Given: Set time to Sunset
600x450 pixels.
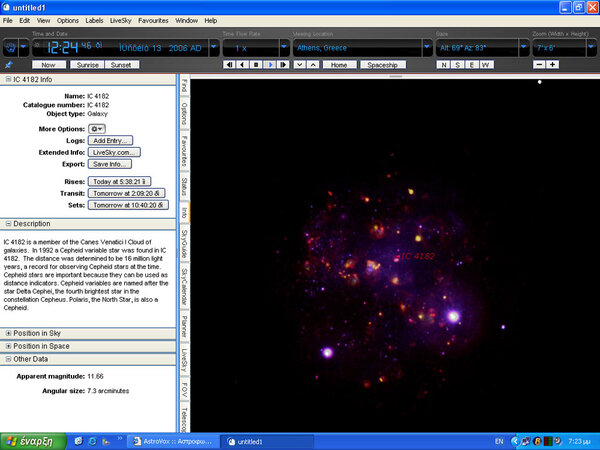Looking at the screenshot, I should 122,64.
